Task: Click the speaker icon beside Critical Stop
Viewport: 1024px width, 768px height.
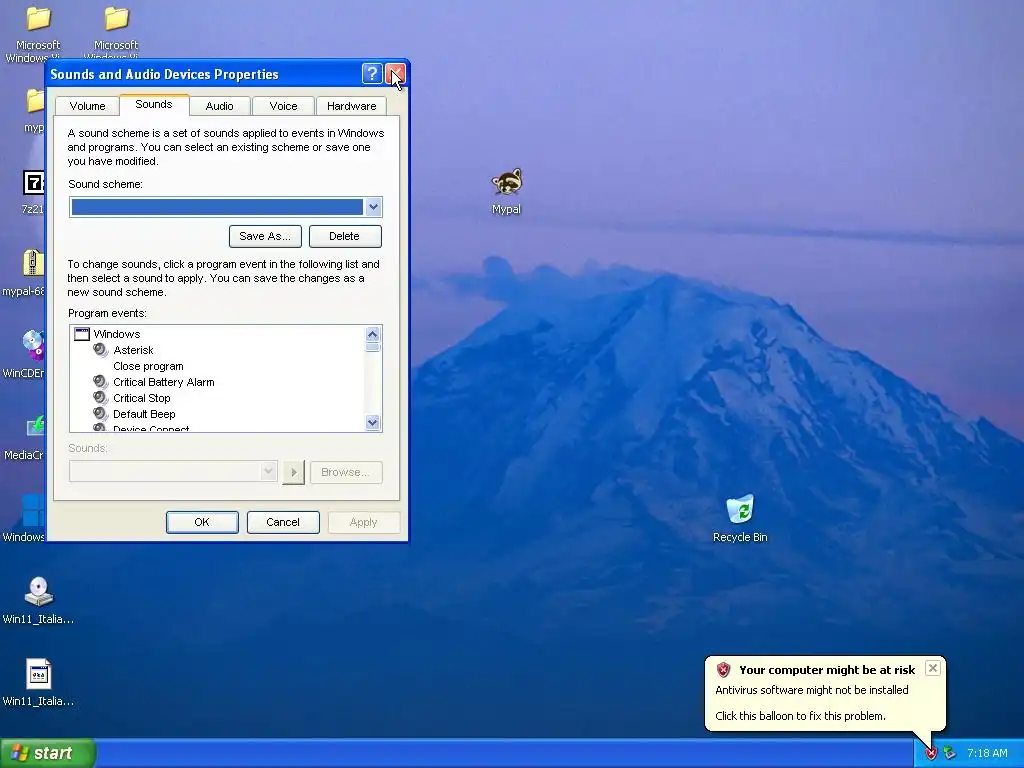Action: coord(100,398)
